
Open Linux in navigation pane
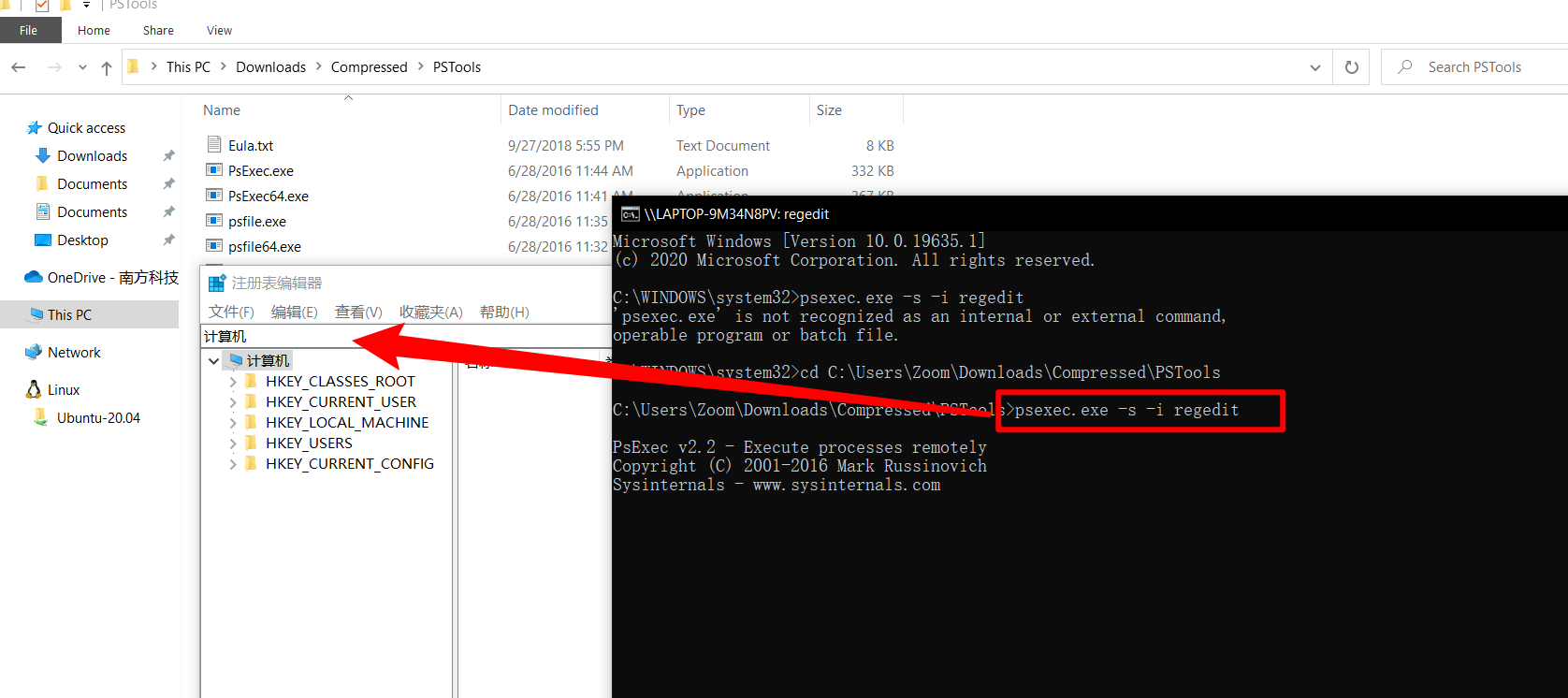(64, 390)
